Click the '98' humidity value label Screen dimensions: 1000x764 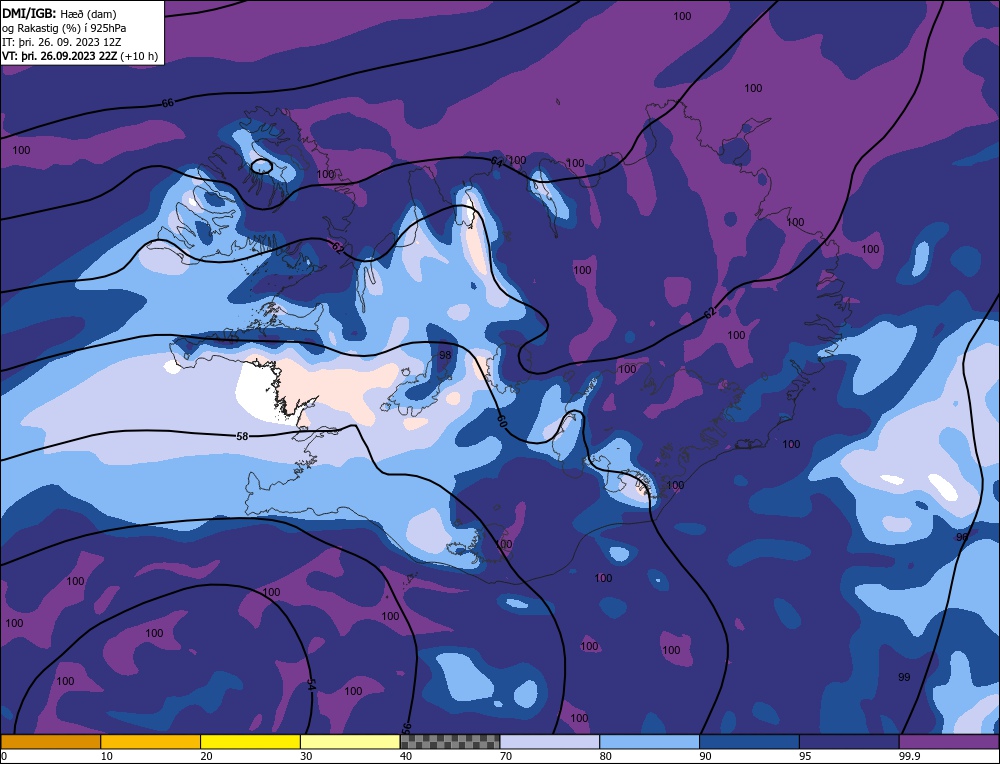tap(445, 355)
